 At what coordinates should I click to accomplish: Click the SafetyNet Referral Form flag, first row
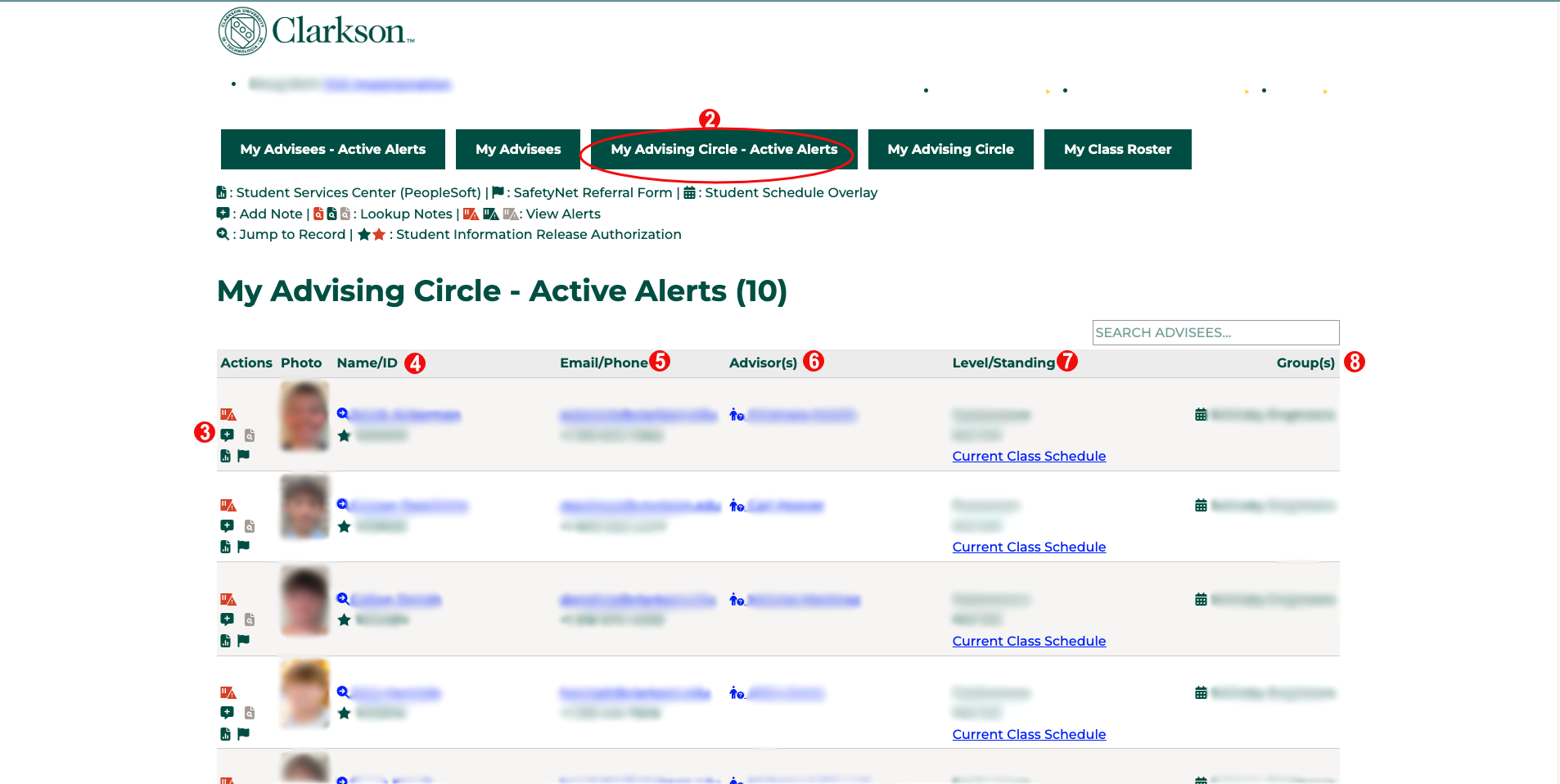pyautogui.click(x=243, y=456)
